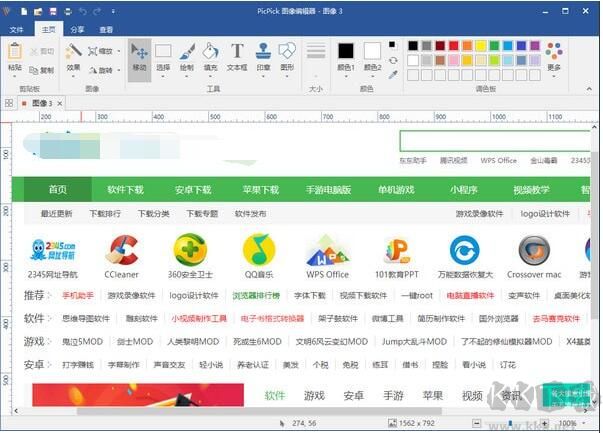Select the Stamp tool
This screenshot has width=603, height=433.
pyautogui.click(x=263, y=51)
